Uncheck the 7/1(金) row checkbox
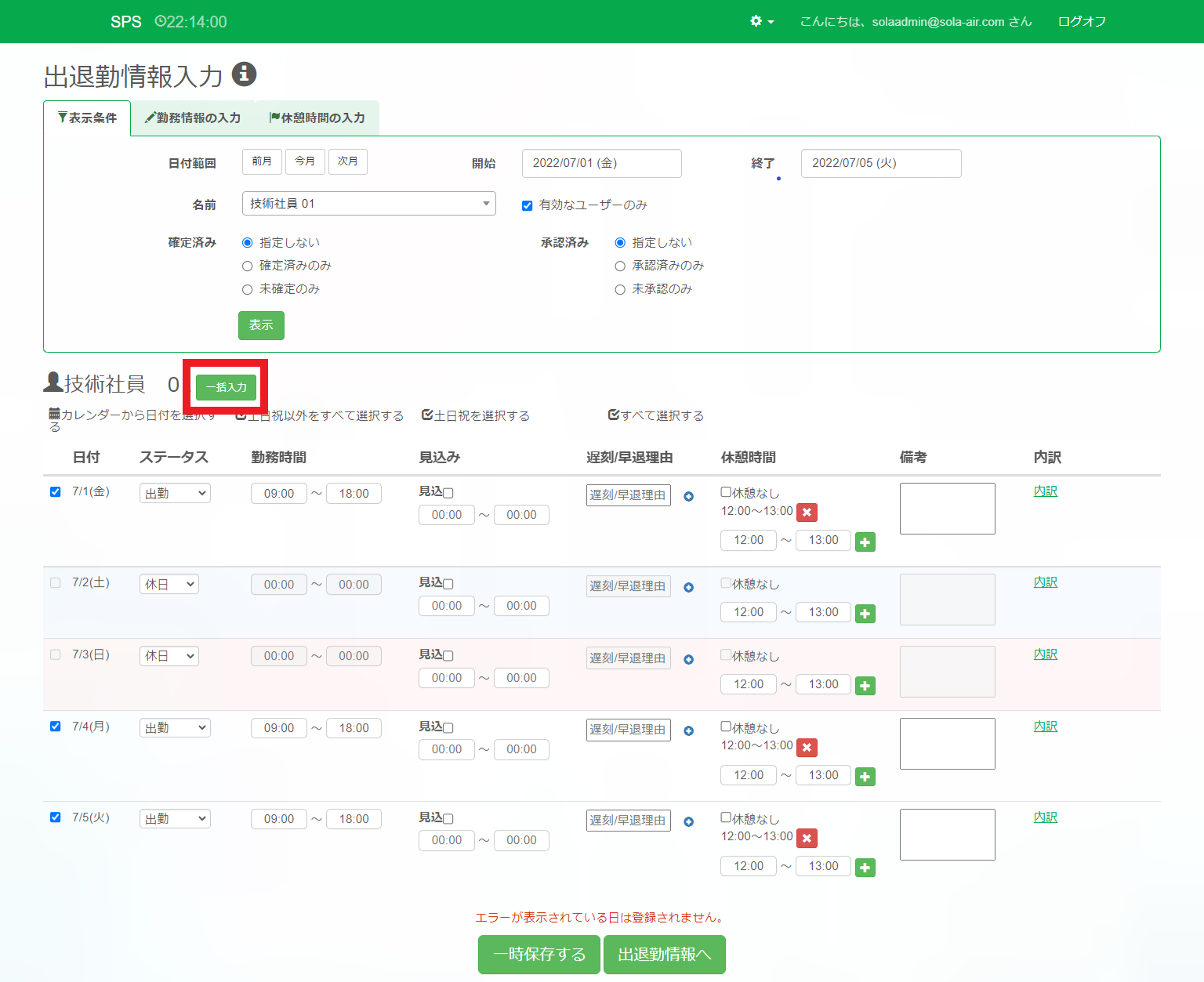The image size is (1204, 982). tap(56, 492)
